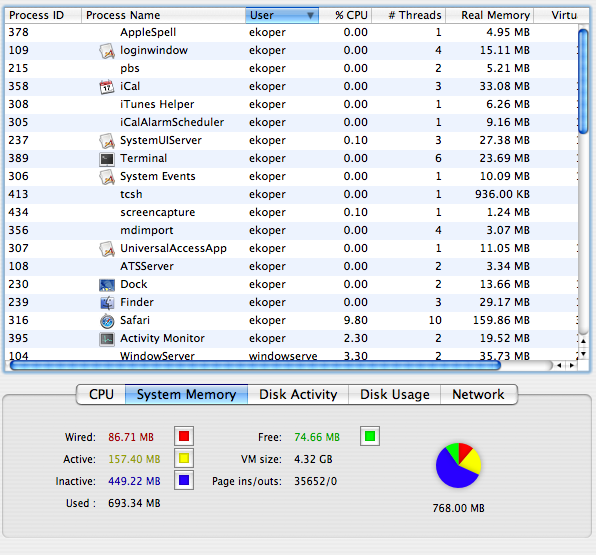Click the Finder face icon
The width and height of the screenshot is (596, 555).
pos(107,303)
